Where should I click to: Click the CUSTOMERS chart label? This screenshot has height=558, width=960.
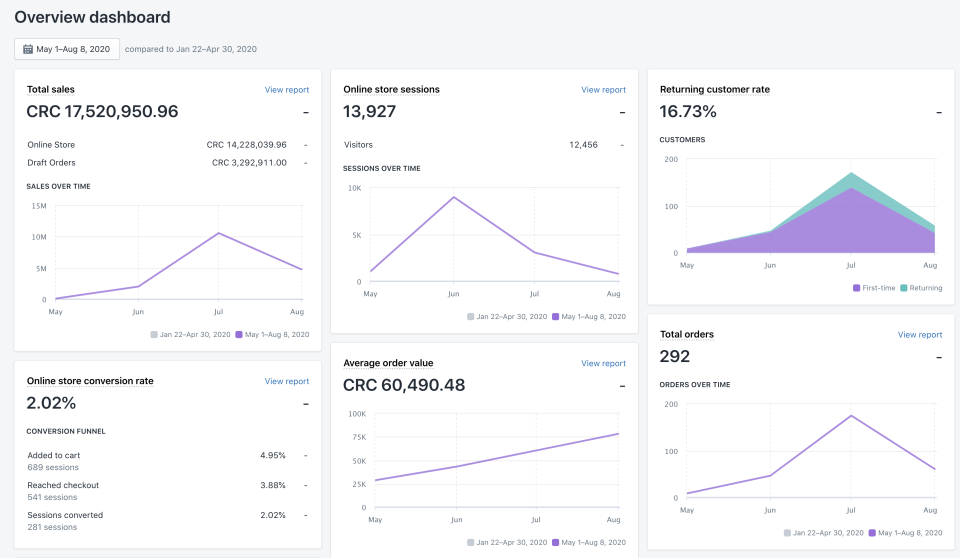click(x=682, y=140)
